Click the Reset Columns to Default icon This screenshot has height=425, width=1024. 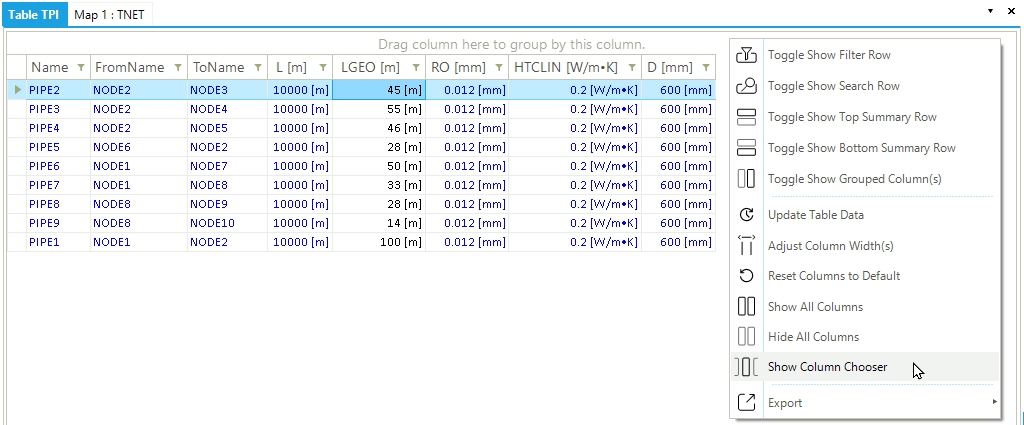coord(746,276)
